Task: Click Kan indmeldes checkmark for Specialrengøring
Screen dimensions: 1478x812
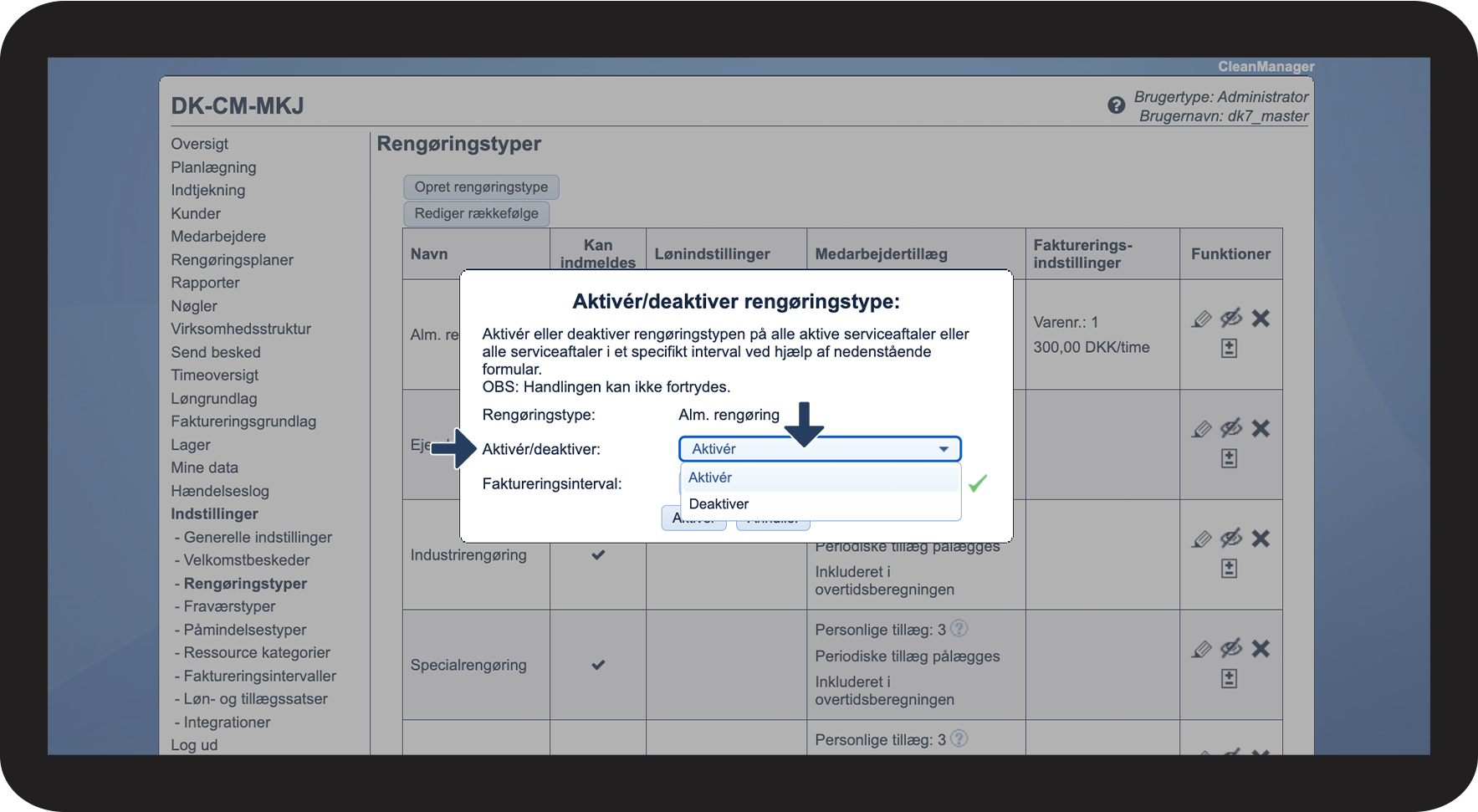Action: (x=598, y=665)
